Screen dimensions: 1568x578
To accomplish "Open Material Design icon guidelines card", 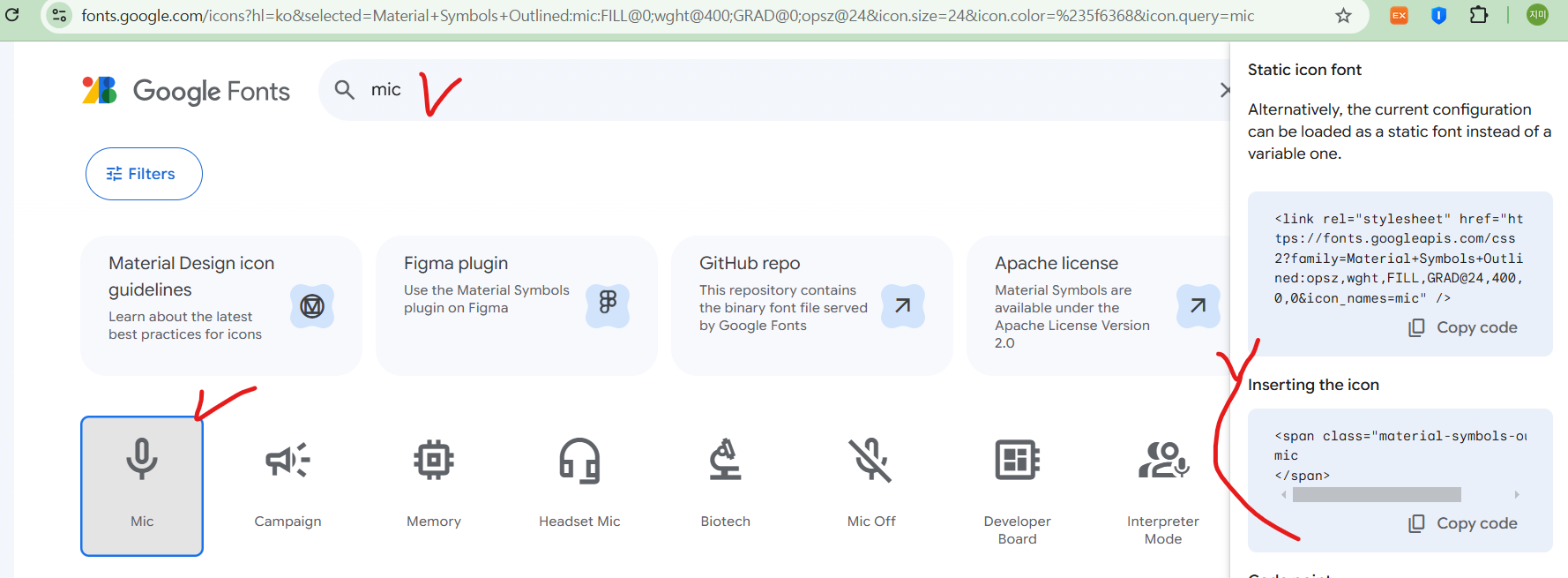I will click(x=221, y=305).
